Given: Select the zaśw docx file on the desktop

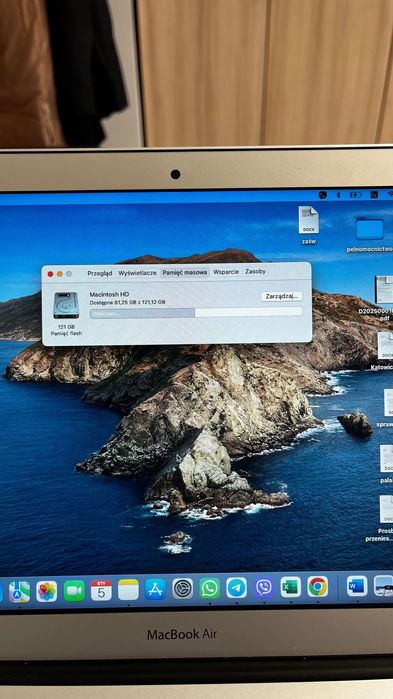Looking at the screenshot, I should pos(308,225).
